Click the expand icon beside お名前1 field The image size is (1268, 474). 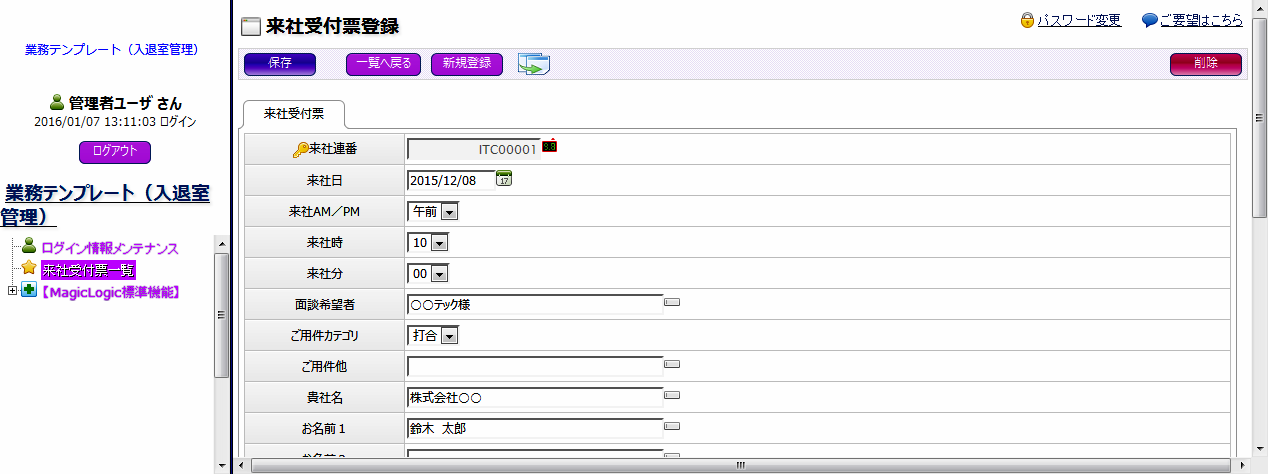tap(672, 427)
